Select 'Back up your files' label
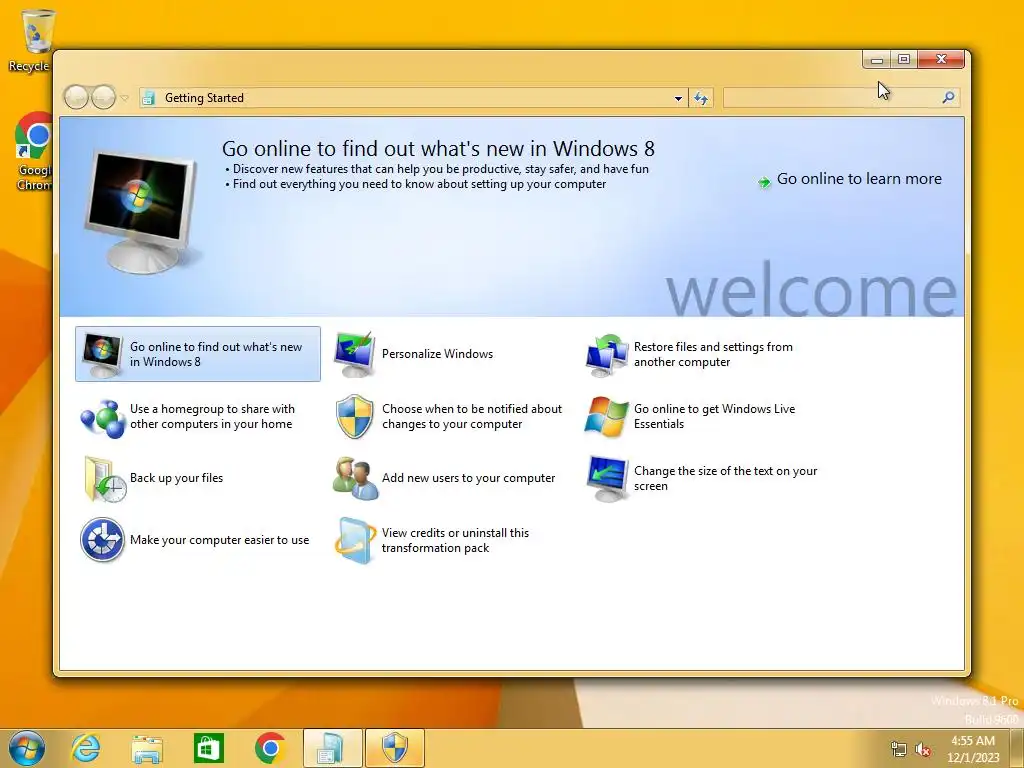This screenshot has height=768, width=1024. 176,478
